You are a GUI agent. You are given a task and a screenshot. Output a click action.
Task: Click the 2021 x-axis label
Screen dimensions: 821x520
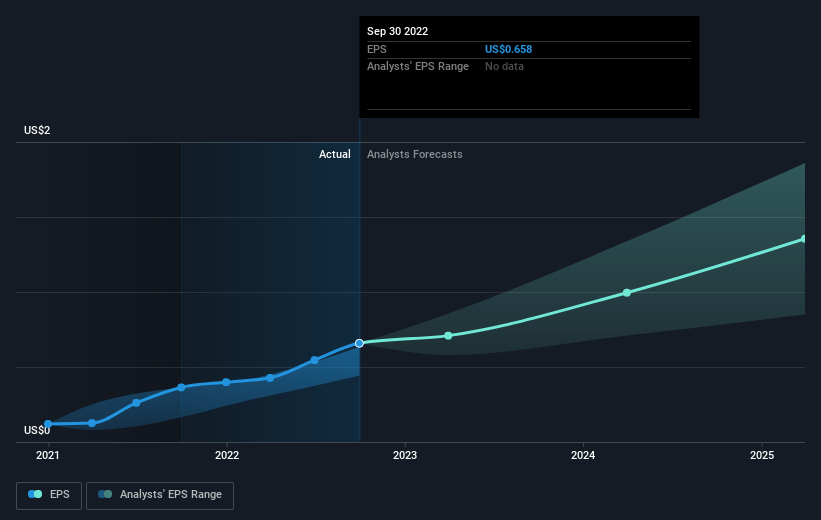coord(48,455)
